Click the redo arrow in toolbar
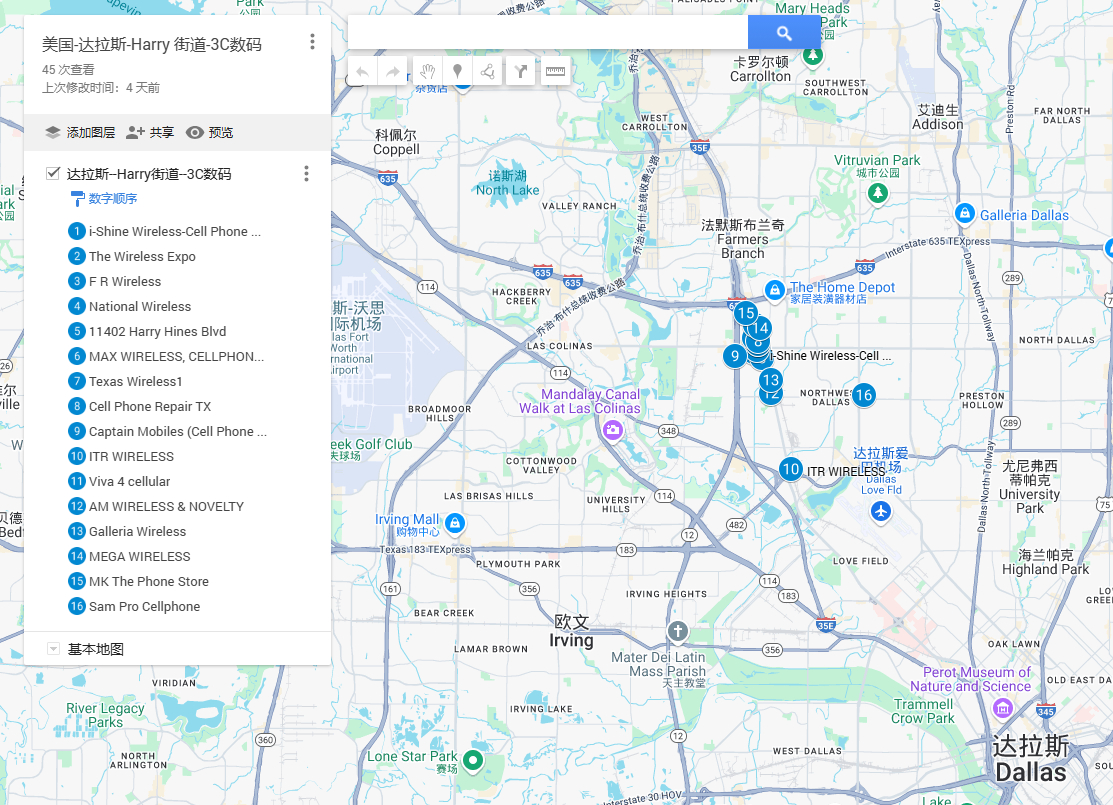Screen dimensions: 1113x805 coord(393,71)
